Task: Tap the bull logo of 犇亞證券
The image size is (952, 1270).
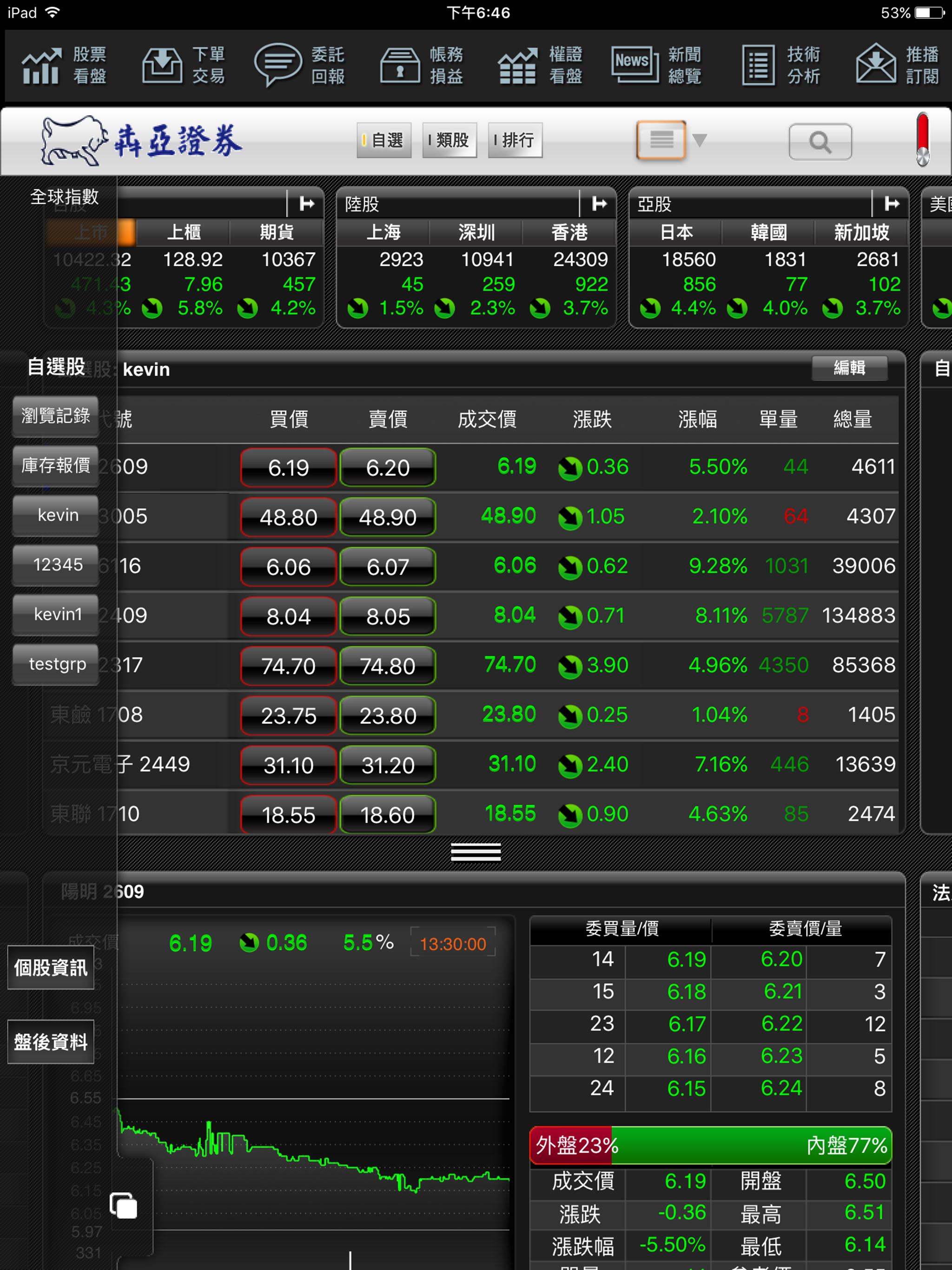Action: click(x=74, y=141)
